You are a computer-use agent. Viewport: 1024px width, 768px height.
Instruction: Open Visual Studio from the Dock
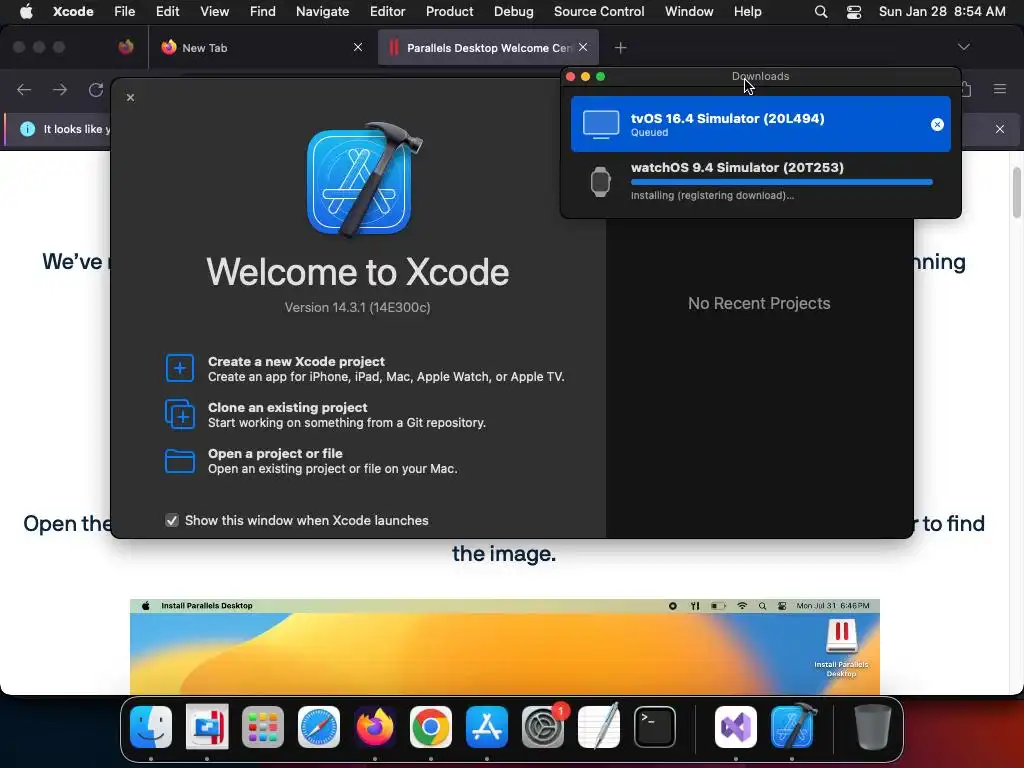coord(736,726)
